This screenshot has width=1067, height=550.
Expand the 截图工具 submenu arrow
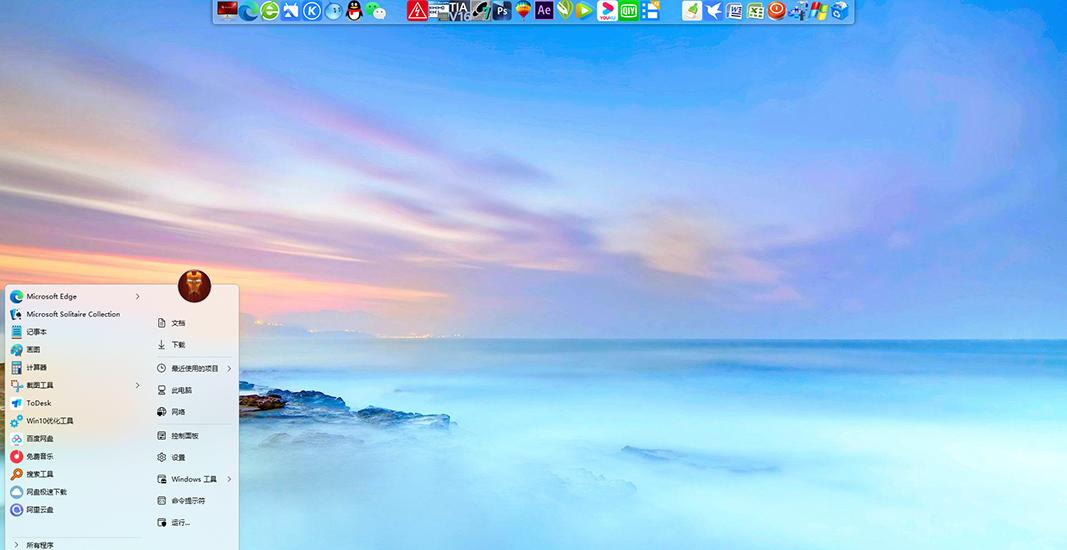tap(138, 385)
